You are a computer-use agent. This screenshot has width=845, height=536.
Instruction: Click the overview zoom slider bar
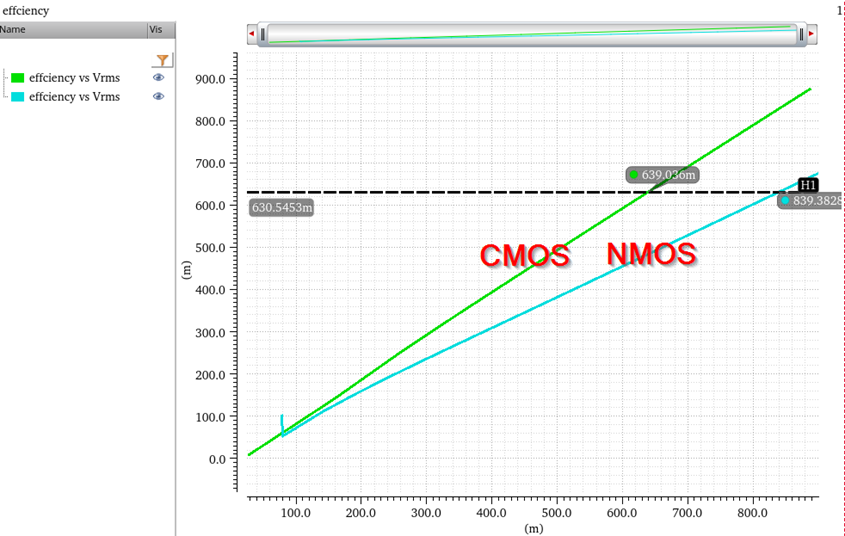(530, 35)
